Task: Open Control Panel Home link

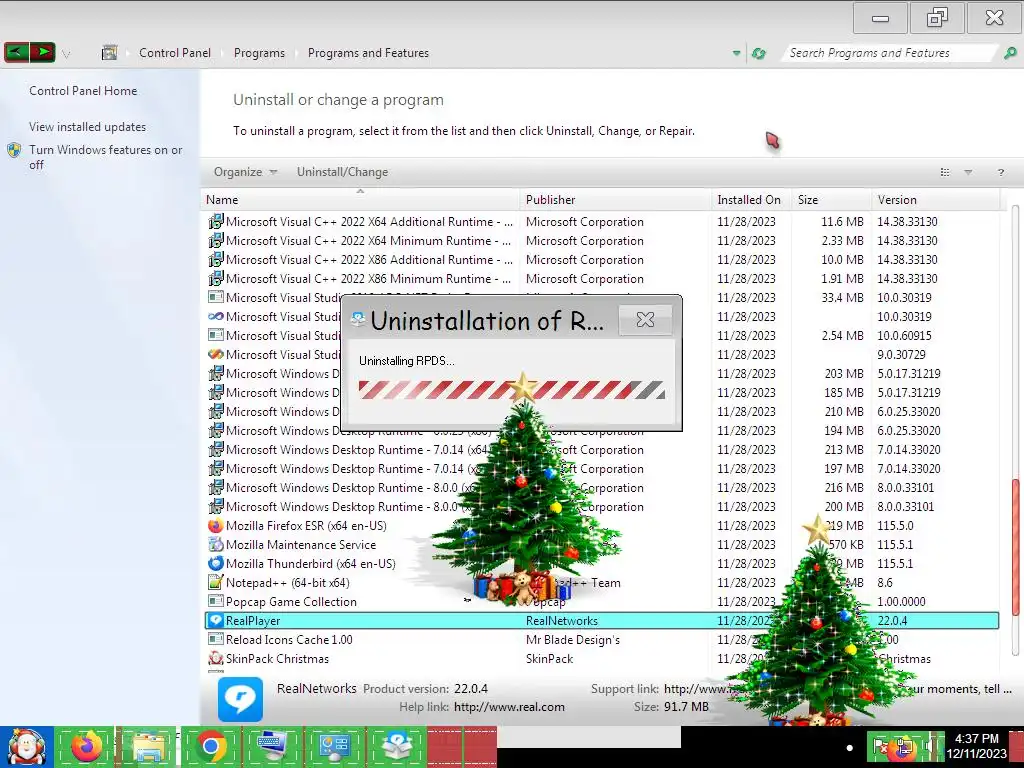Action: (83, 91)
